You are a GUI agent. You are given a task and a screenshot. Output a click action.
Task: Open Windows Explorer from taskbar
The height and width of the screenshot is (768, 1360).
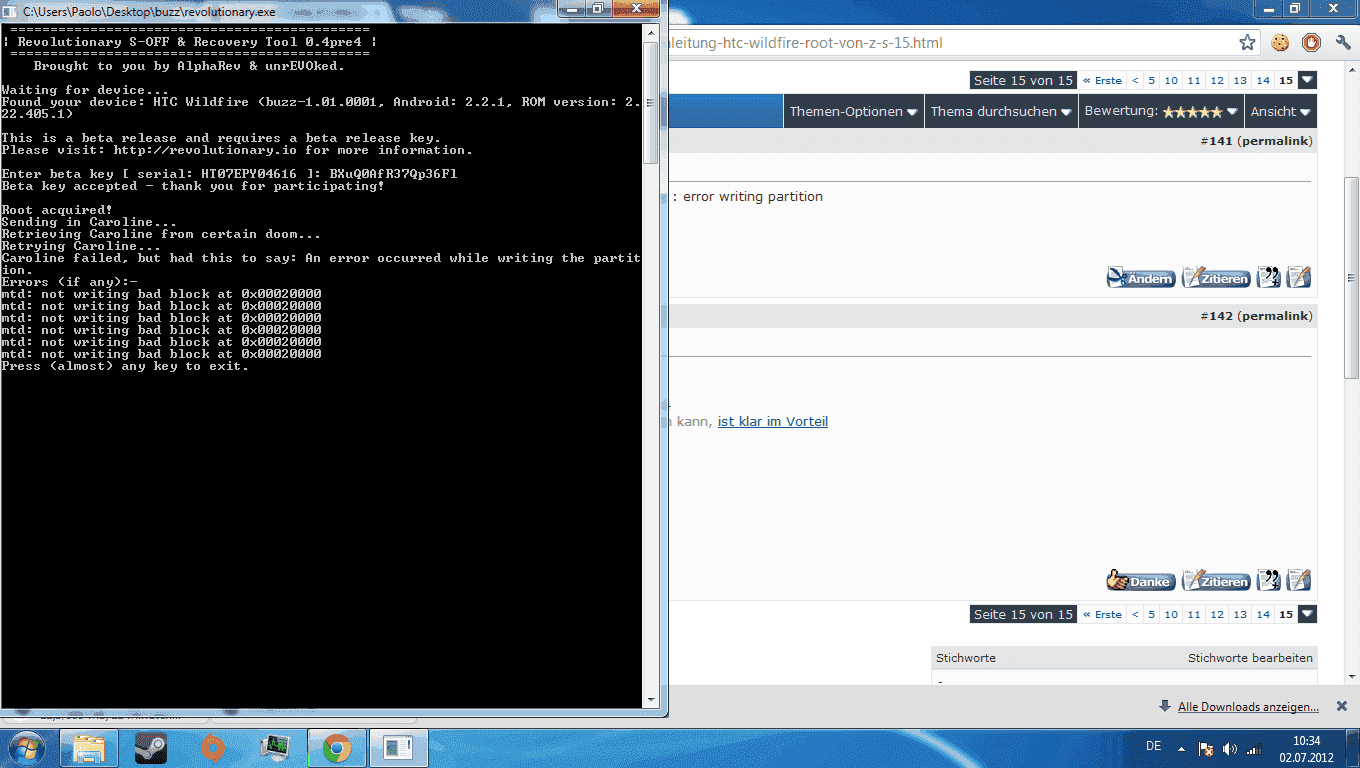89,747
